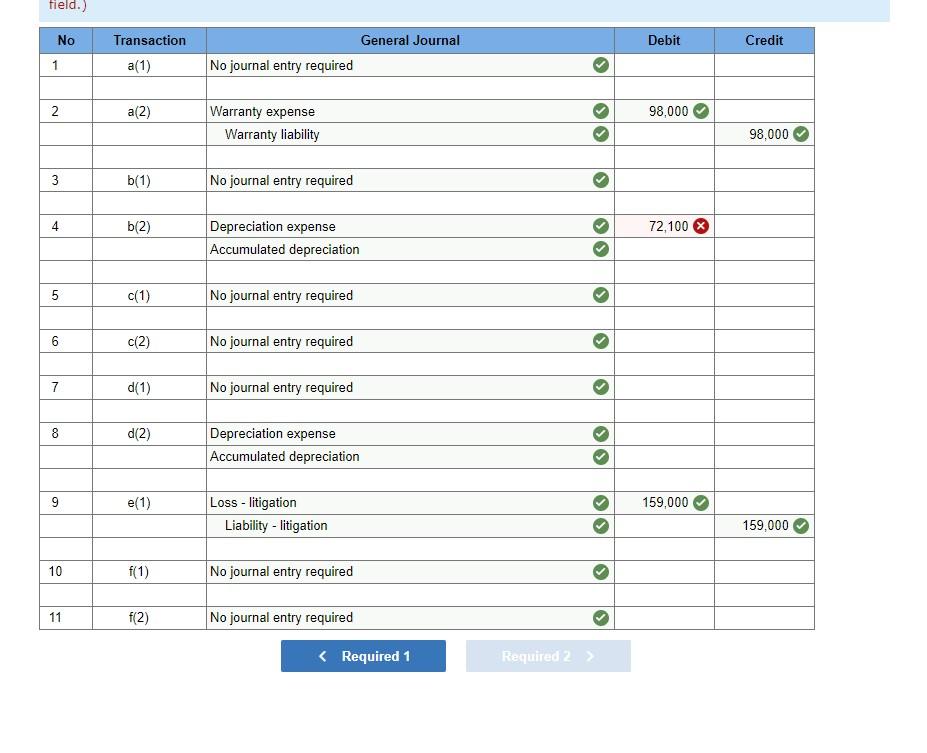The height and width of the screenshot is (753, 927).
Task: Click the check icon next to Liability - litigation
Action: click(601, 525)
